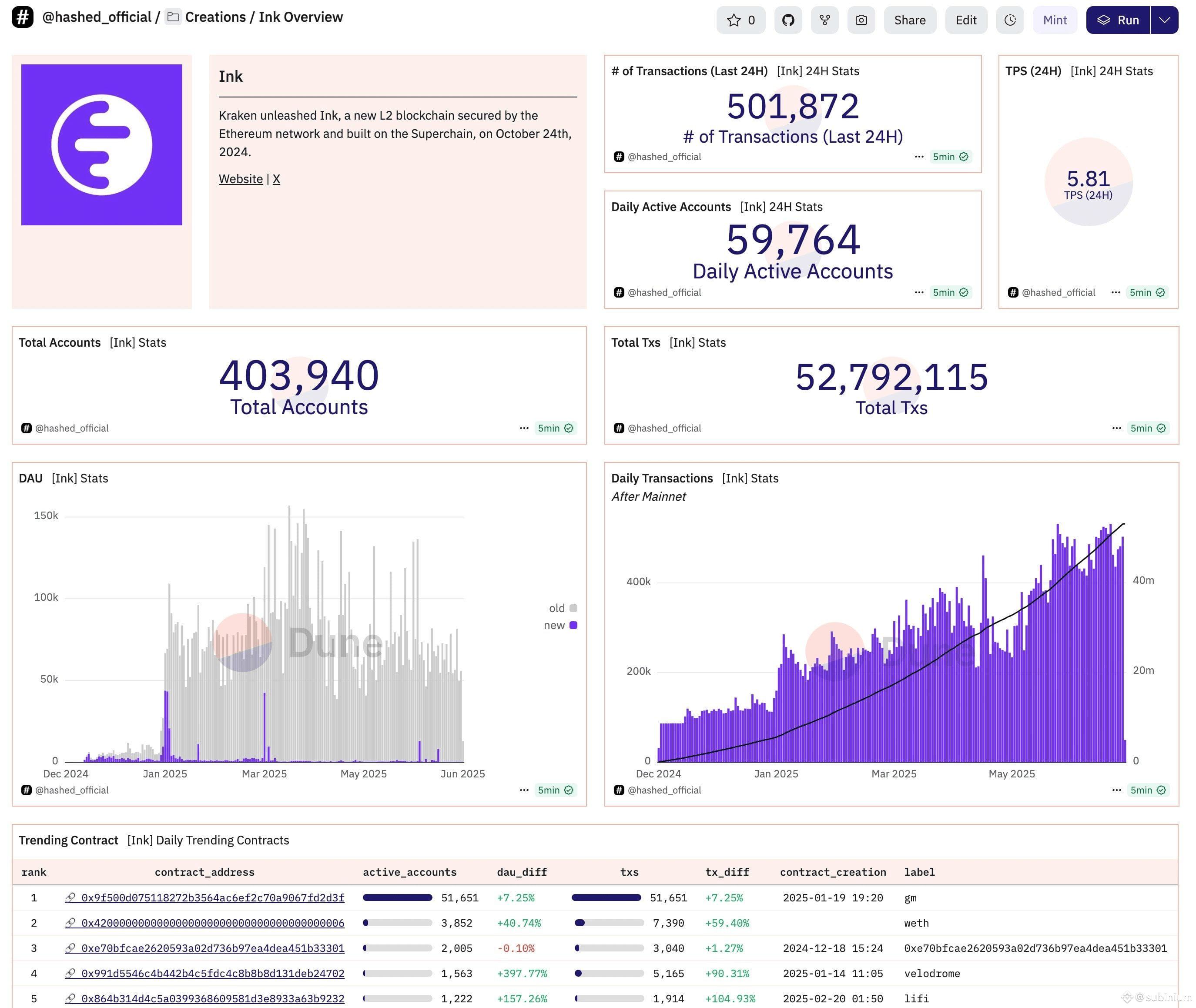The image size is (1196, 1008).
Task: Click the purple new color swatch
Action: tap(573, 625)
